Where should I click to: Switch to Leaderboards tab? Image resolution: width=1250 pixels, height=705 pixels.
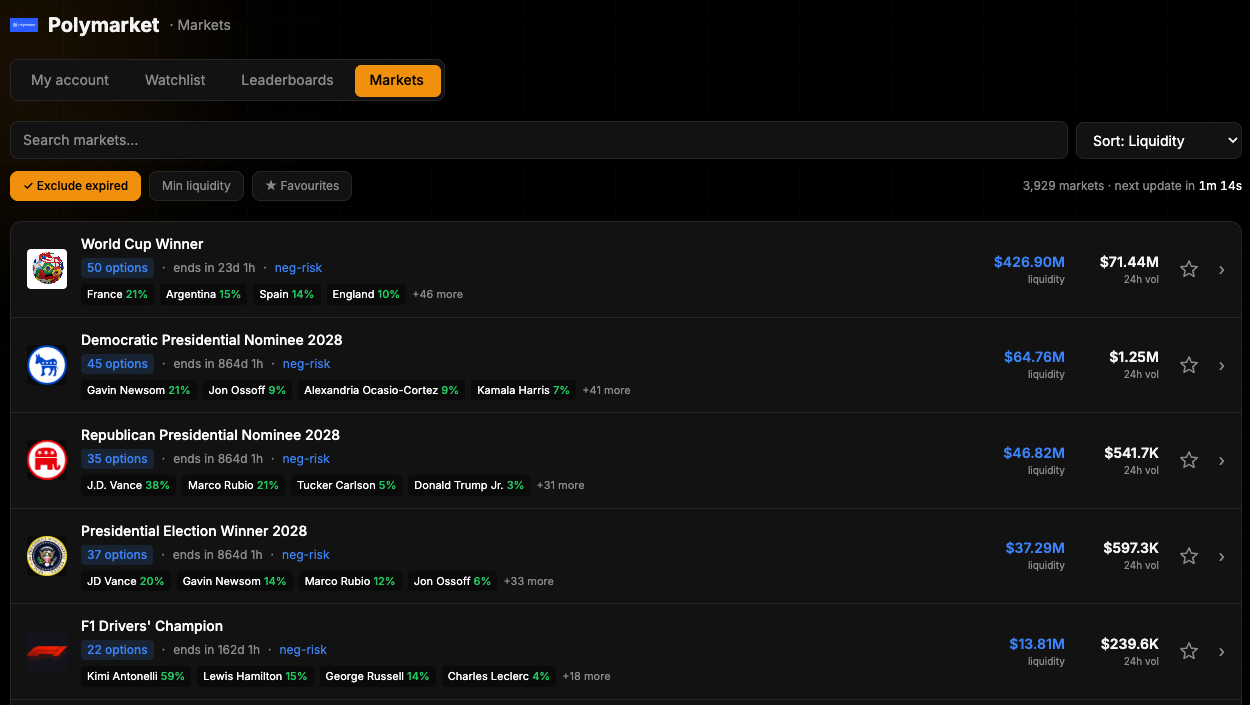click(x=287, y=80)
